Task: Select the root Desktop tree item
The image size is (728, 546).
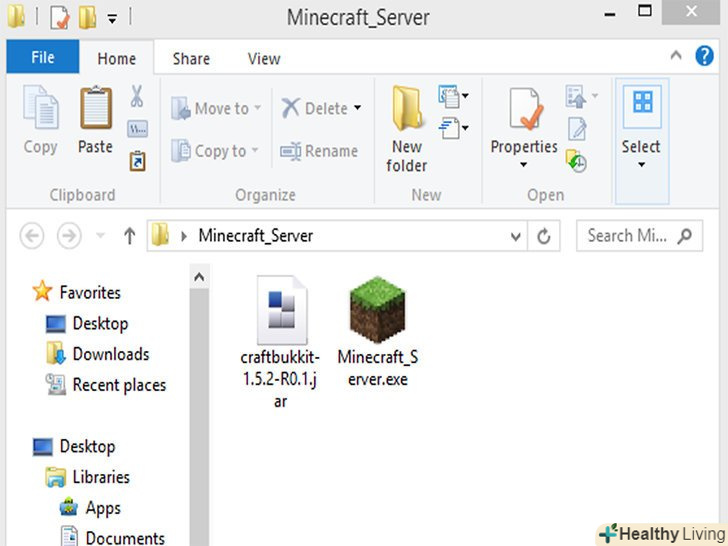Action: click(74, 446)
